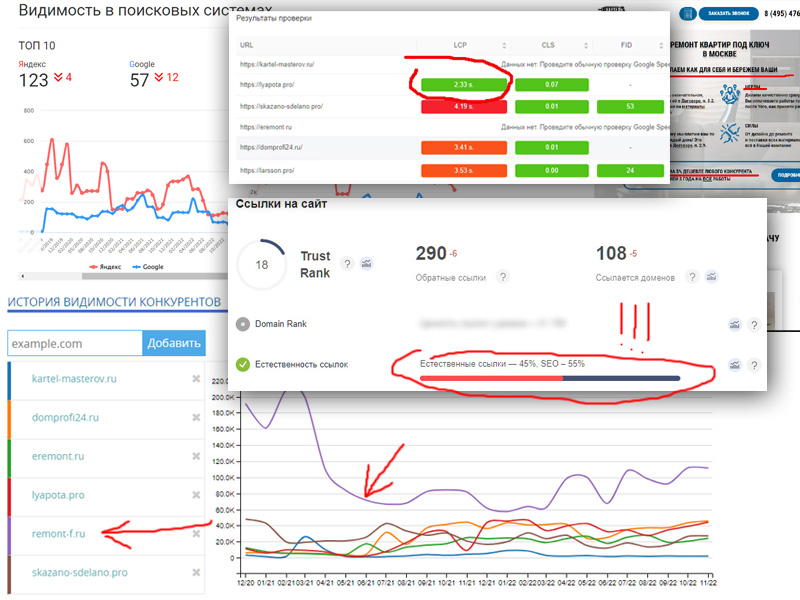Image resolution: width=800 pixels, height=600 pixels.
Task: Open chart icon next to Ссылается доменов
Action: pos(711,277)
